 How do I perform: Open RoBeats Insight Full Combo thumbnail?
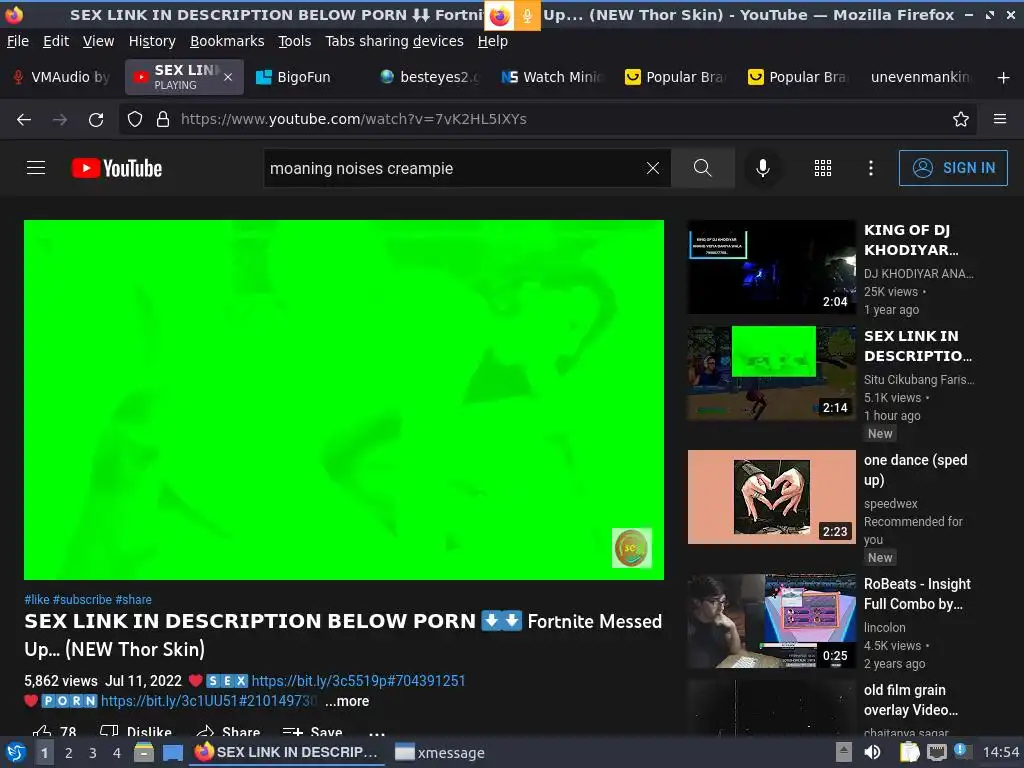pyautogui.click(x=771, y=621)
